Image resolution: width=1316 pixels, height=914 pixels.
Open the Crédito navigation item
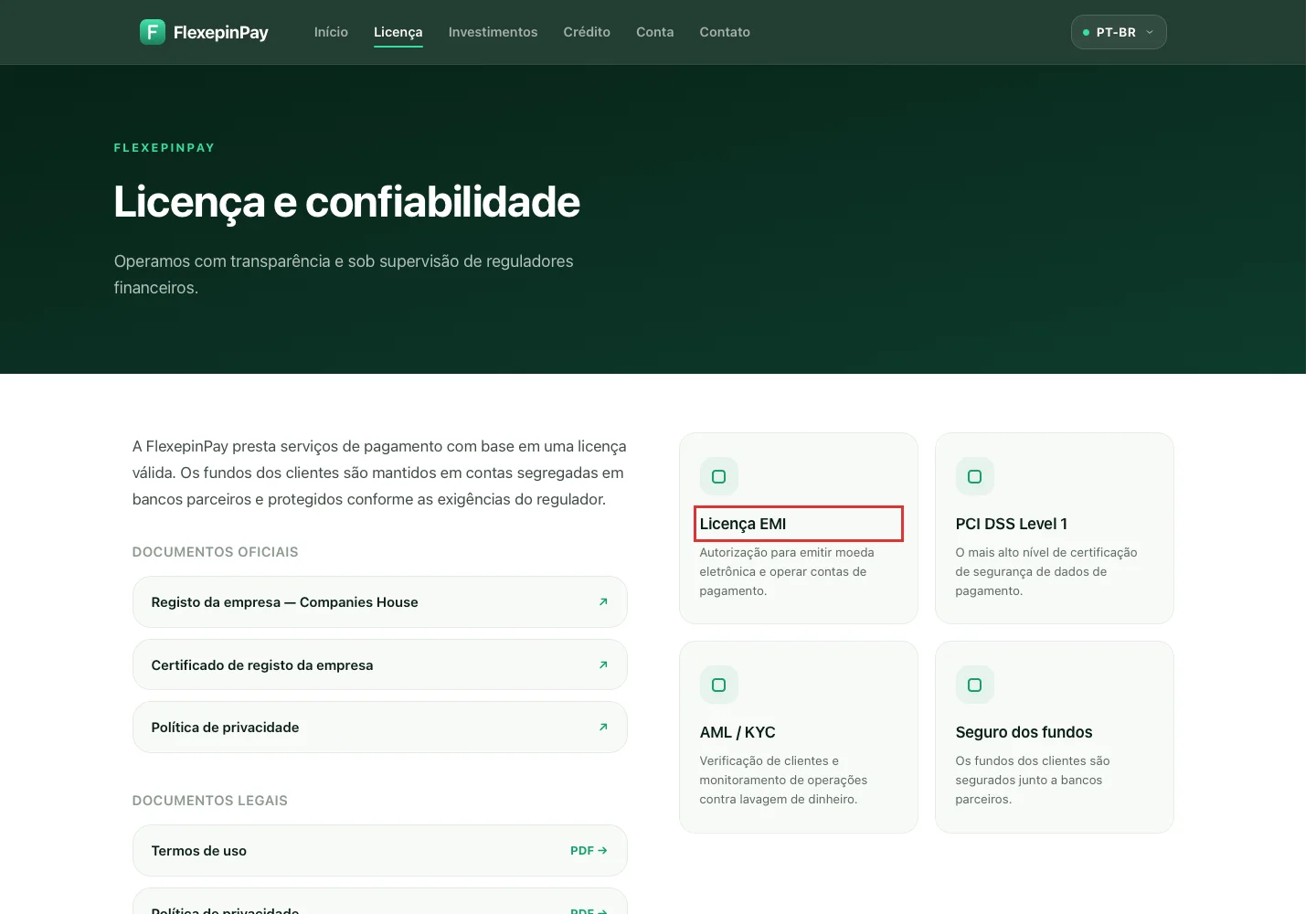pyautogui.click(x=587, y=32)
